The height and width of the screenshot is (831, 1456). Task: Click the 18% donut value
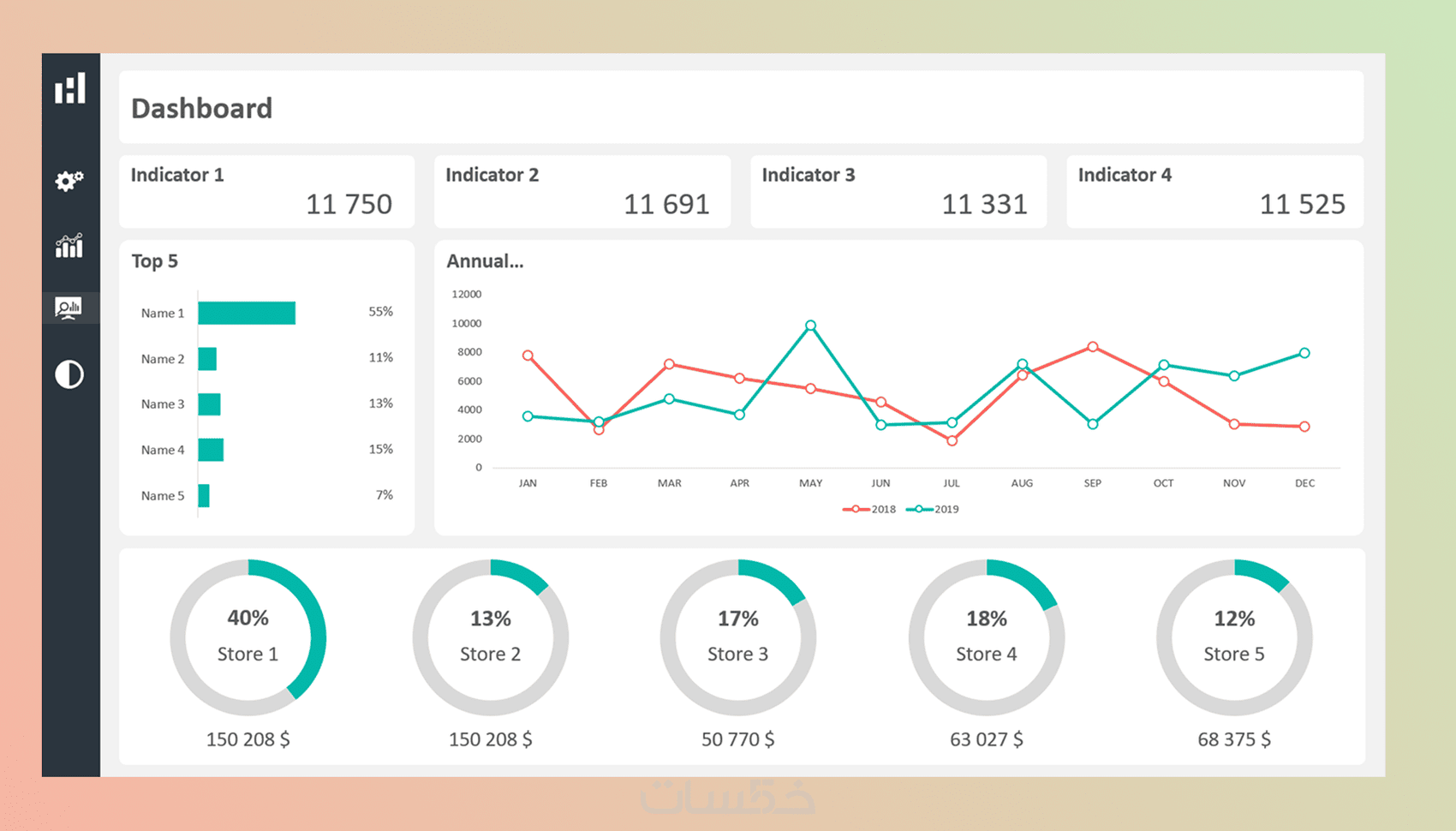pos(986,619)
